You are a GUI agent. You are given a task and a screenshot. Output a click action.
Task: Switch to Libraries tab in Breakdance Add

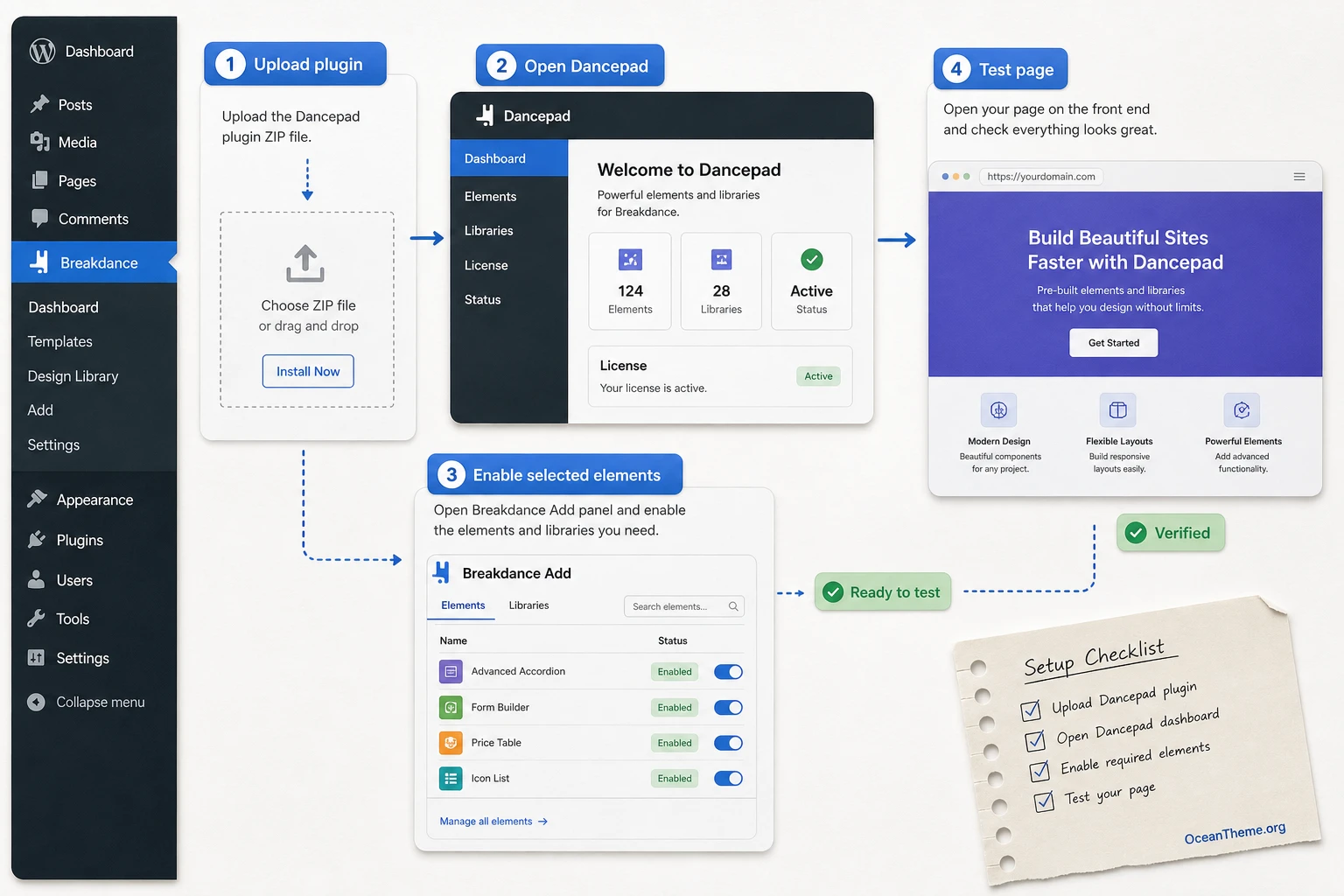click(528, 605)
